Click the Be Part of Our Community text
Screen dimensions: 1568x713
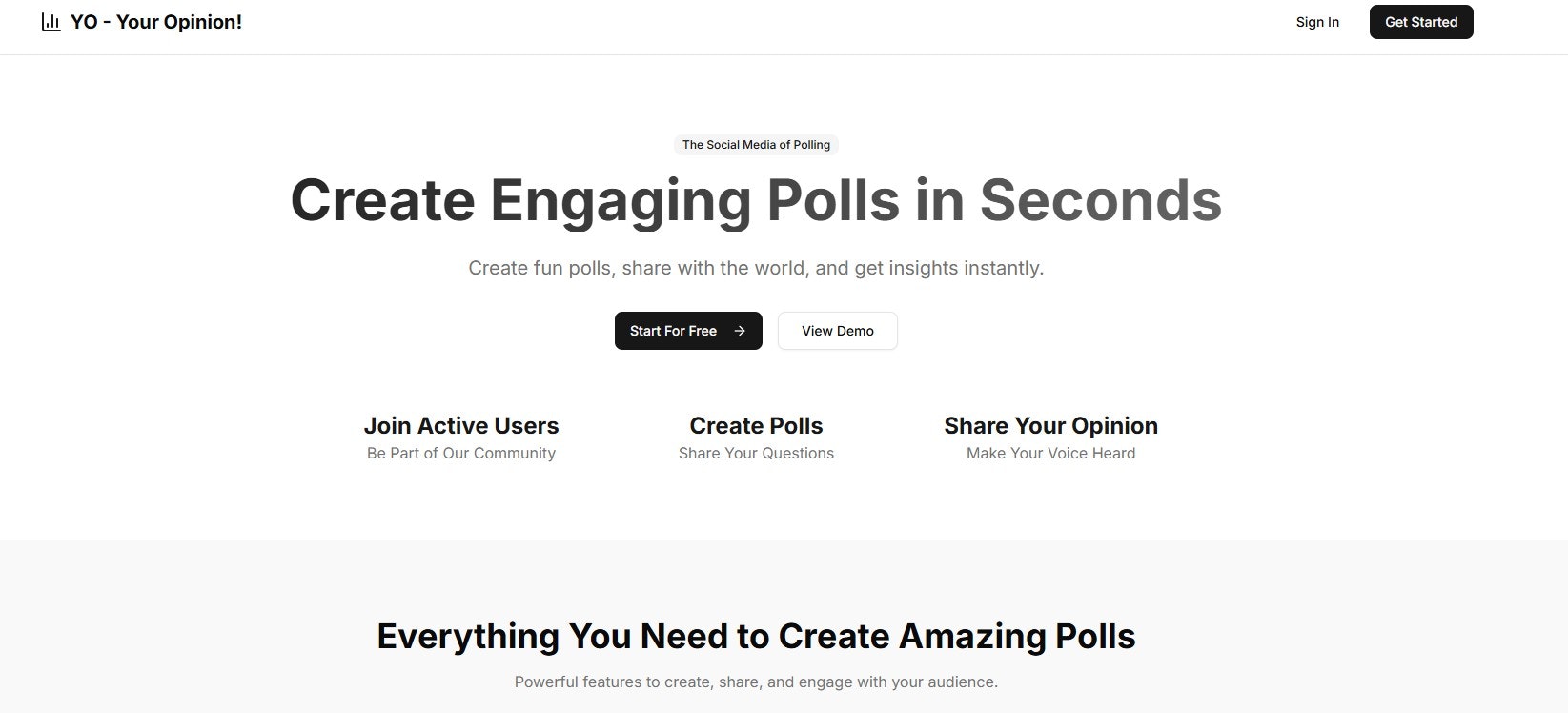[x=461, y=453]
